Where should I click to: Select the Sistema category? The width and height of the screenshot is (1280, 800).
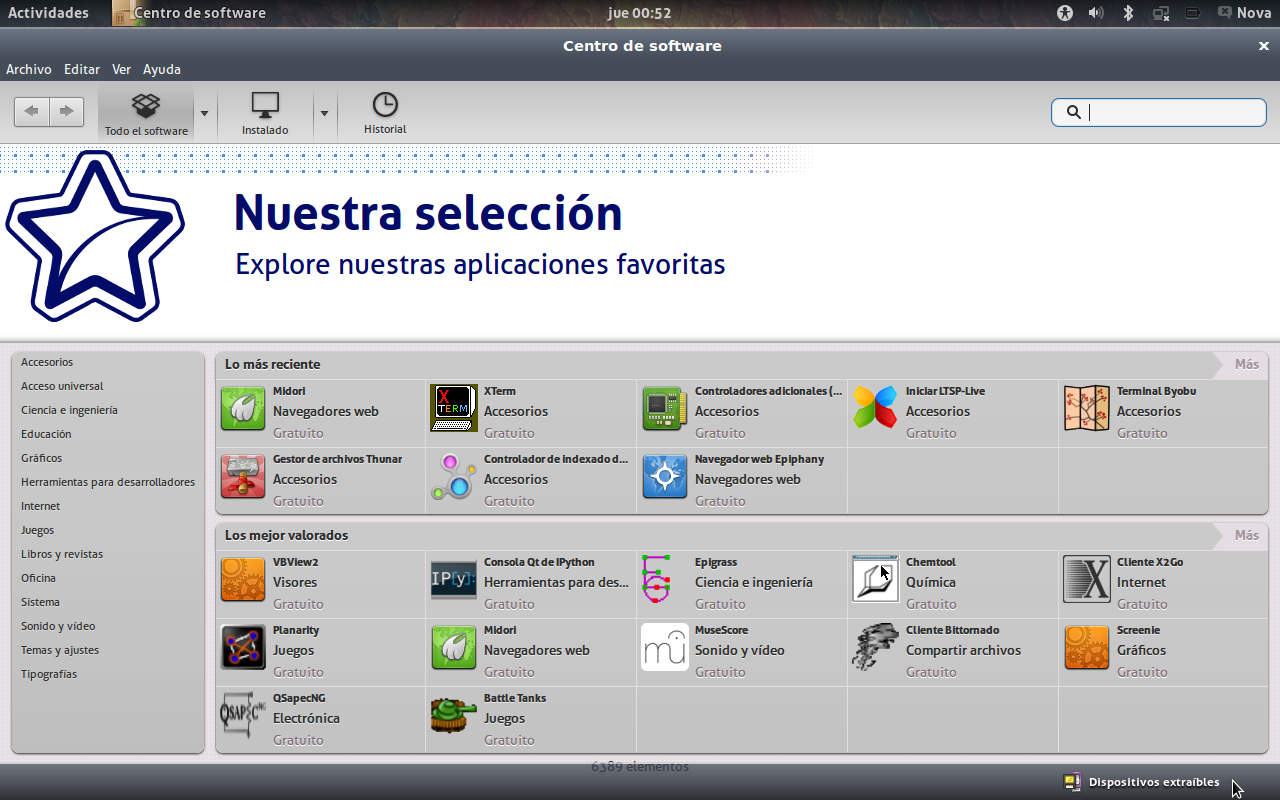(41, 602)
